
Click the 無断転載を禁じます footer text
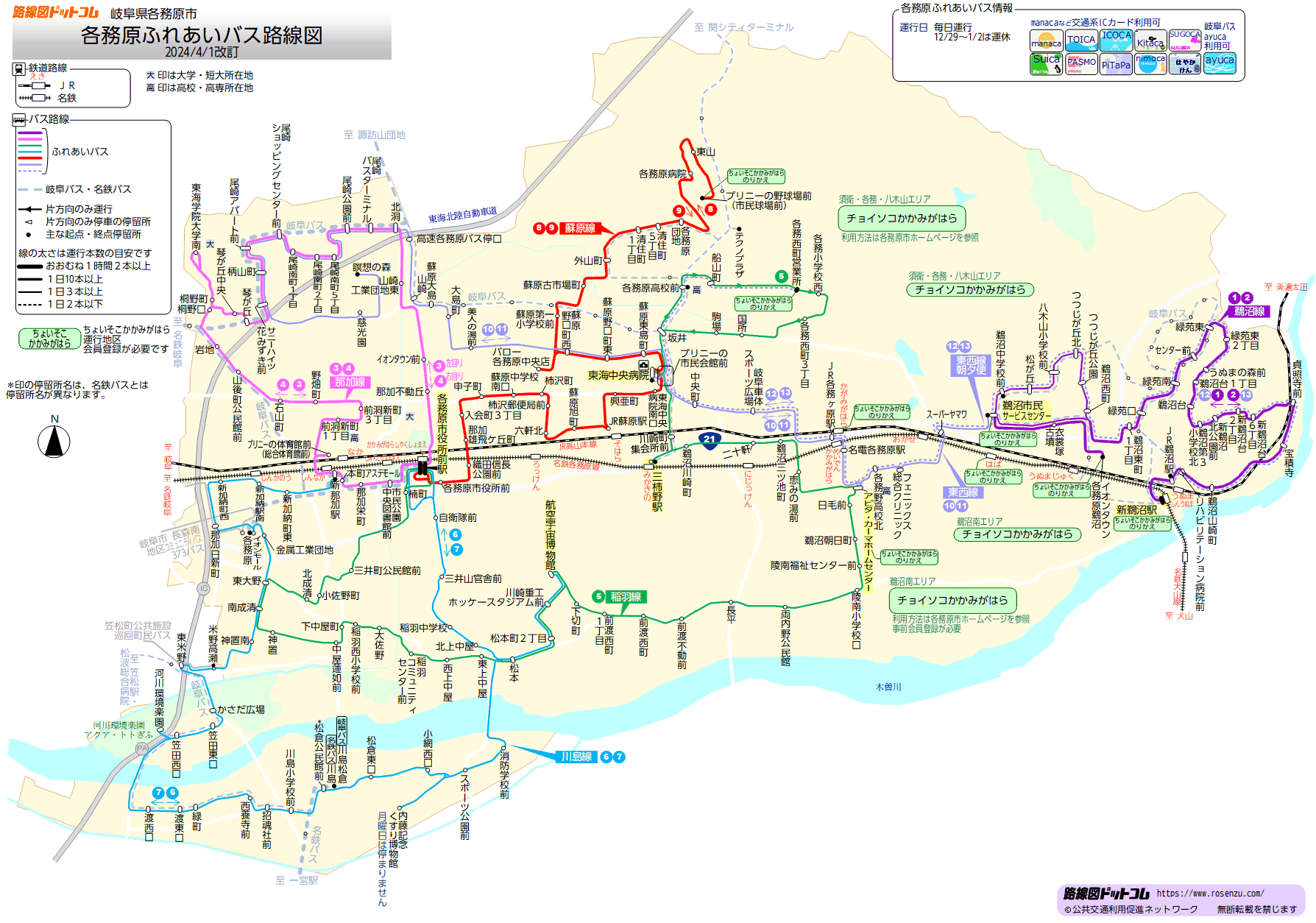tap(1257, 910)
